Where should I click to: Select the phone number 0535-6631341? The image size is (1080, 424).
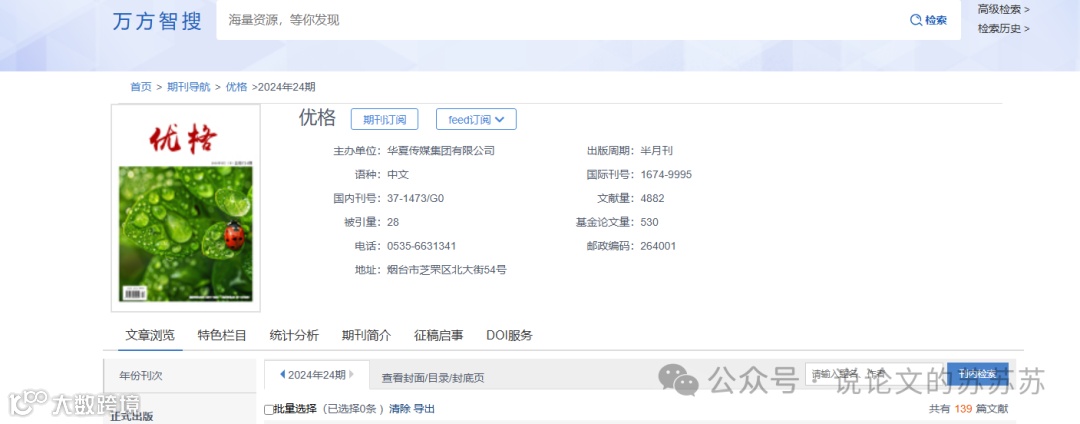point(422,246)
